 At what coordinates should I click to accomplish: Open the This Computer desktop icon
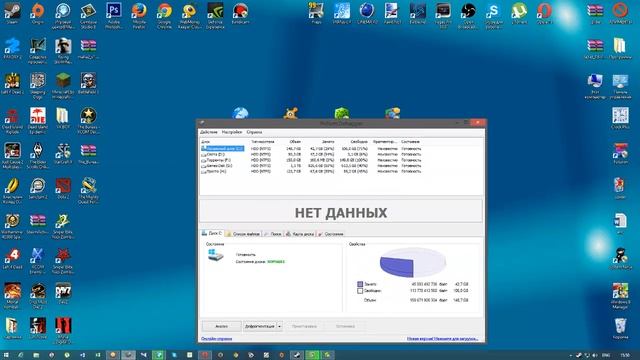click(x=595, y=86)
